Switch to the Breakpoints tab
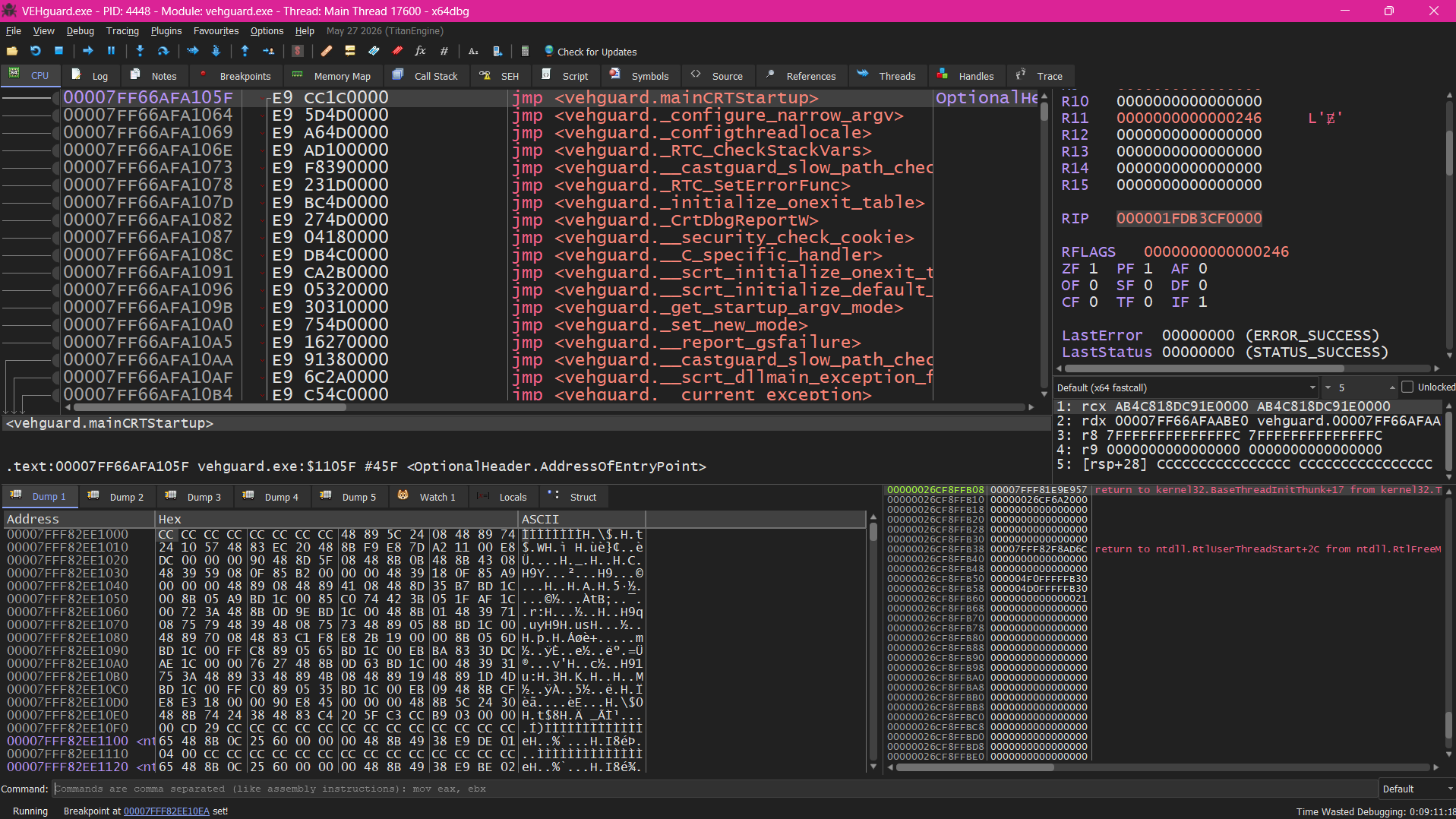This screenshot has width=1456, height=819. [236, 76]
